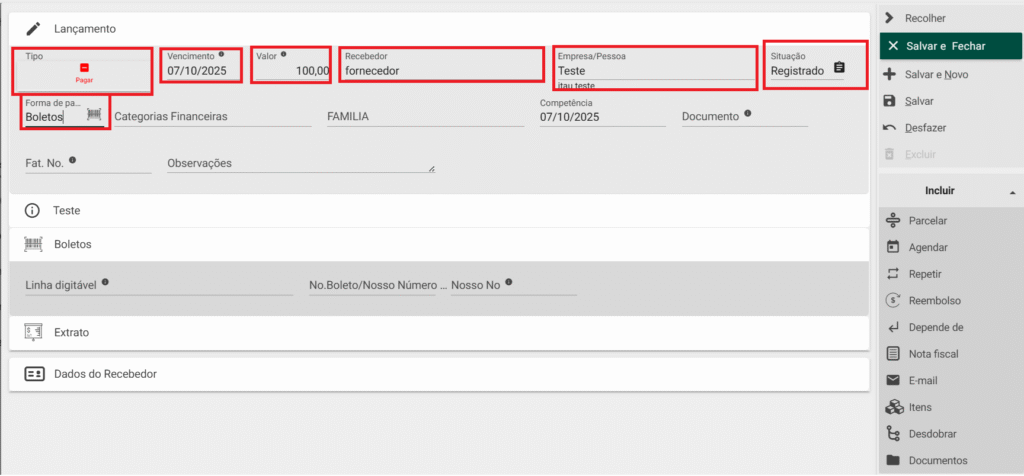Click the Nota fiscal document icon
The height and width of the screenshot is (476, 1024).
click(x=894, y=354)
